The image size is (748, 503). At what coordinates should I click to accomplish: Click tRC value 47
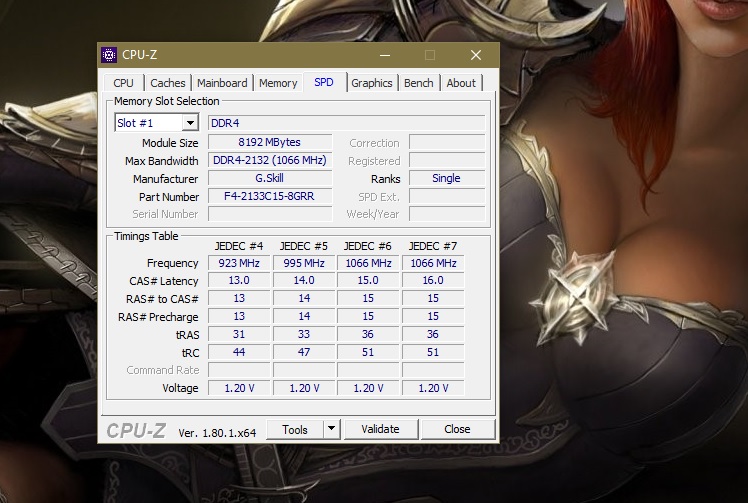click(x=304, y=352)
